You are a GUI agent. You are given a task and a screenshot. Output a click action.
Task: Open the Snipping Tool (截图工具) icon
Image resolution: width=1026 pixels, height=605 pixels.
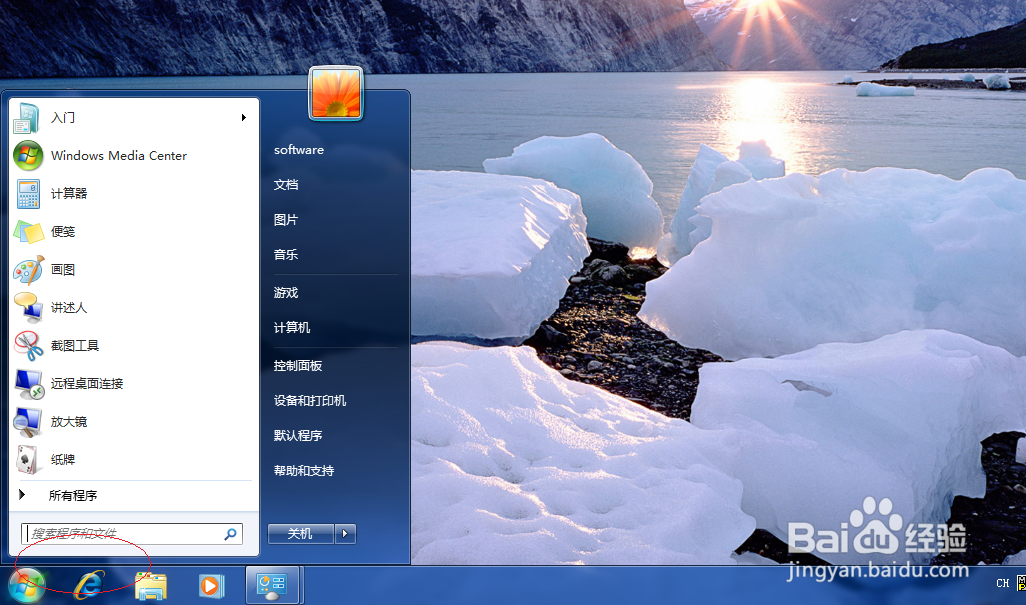coord(28,345)
